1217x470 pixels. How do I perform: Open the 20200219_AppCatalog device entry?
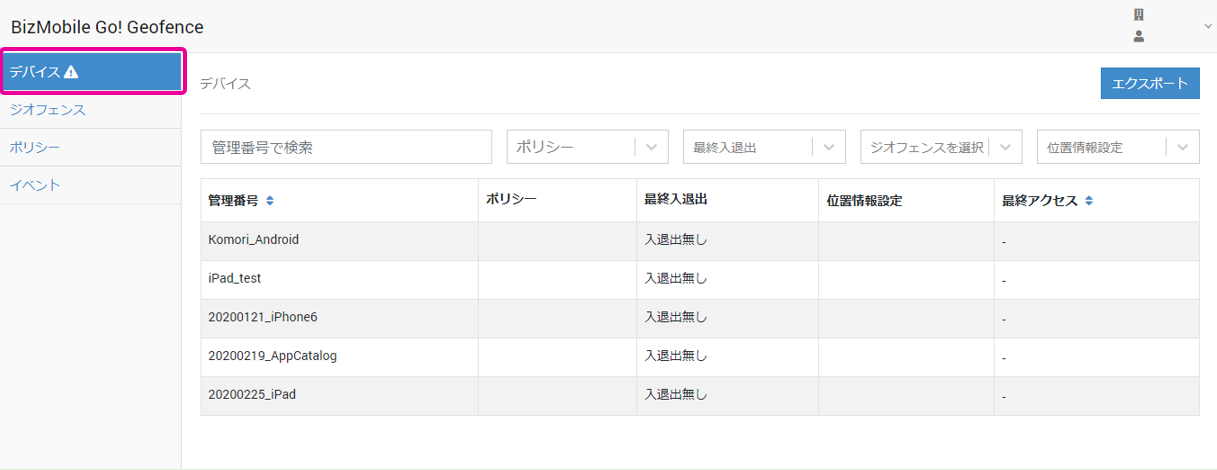point(272,356)
